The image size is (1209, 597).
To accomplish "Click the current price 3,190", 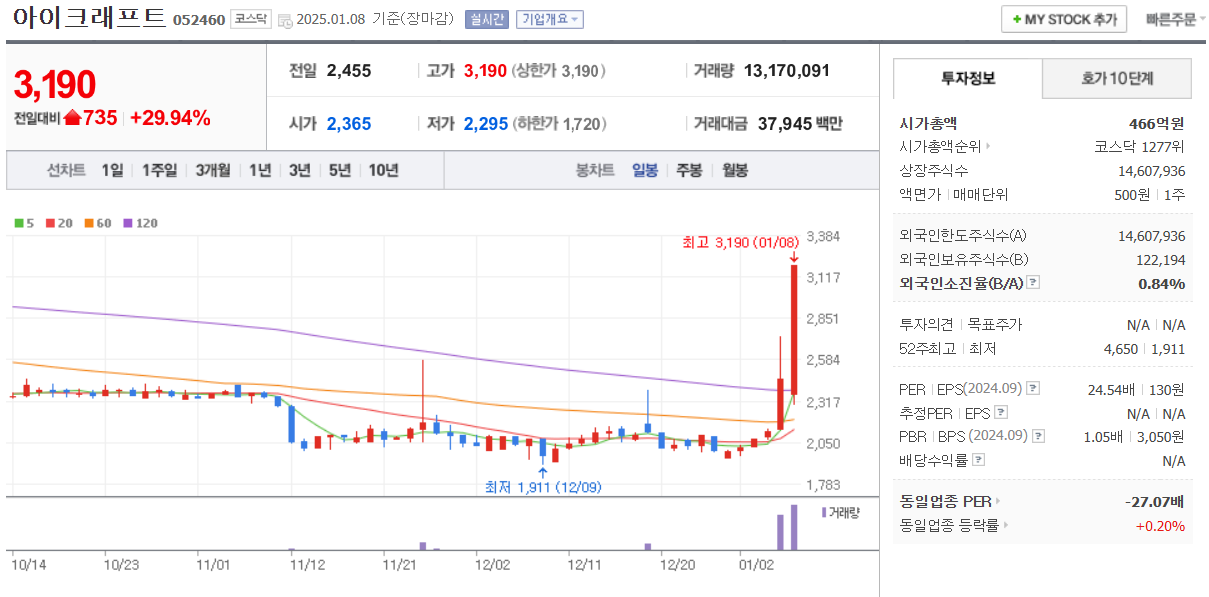I will tap(55, 85).
